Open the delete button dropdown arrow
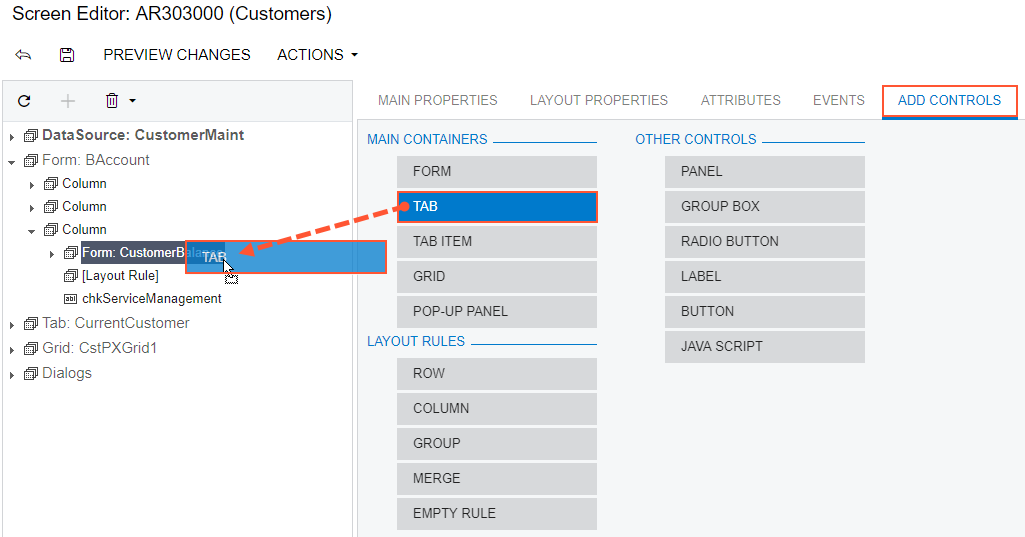 [x=132, y=101]
